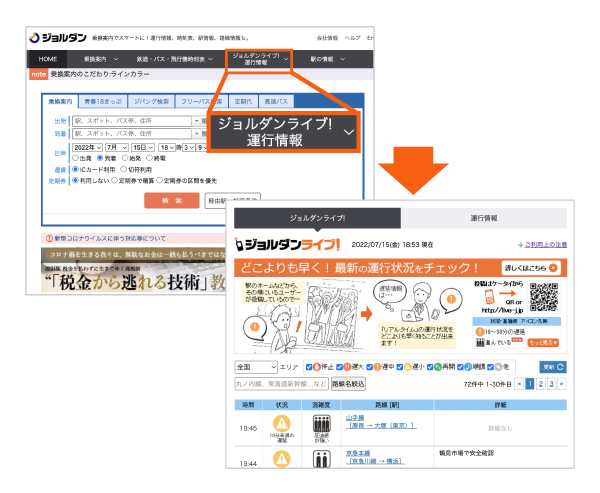600x493 pixels.
Task: Click the Jorudan logo at top left
Action: point(58,38)
